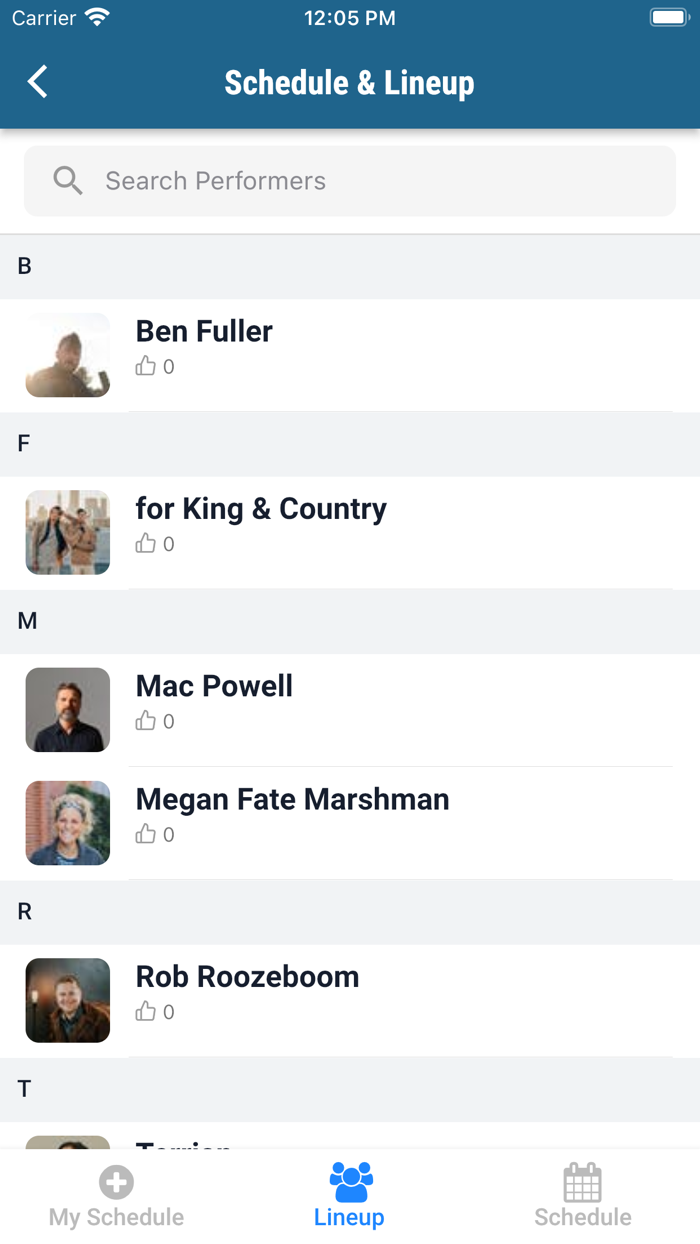
Task: Select for King & Country name
Action: 261,508
